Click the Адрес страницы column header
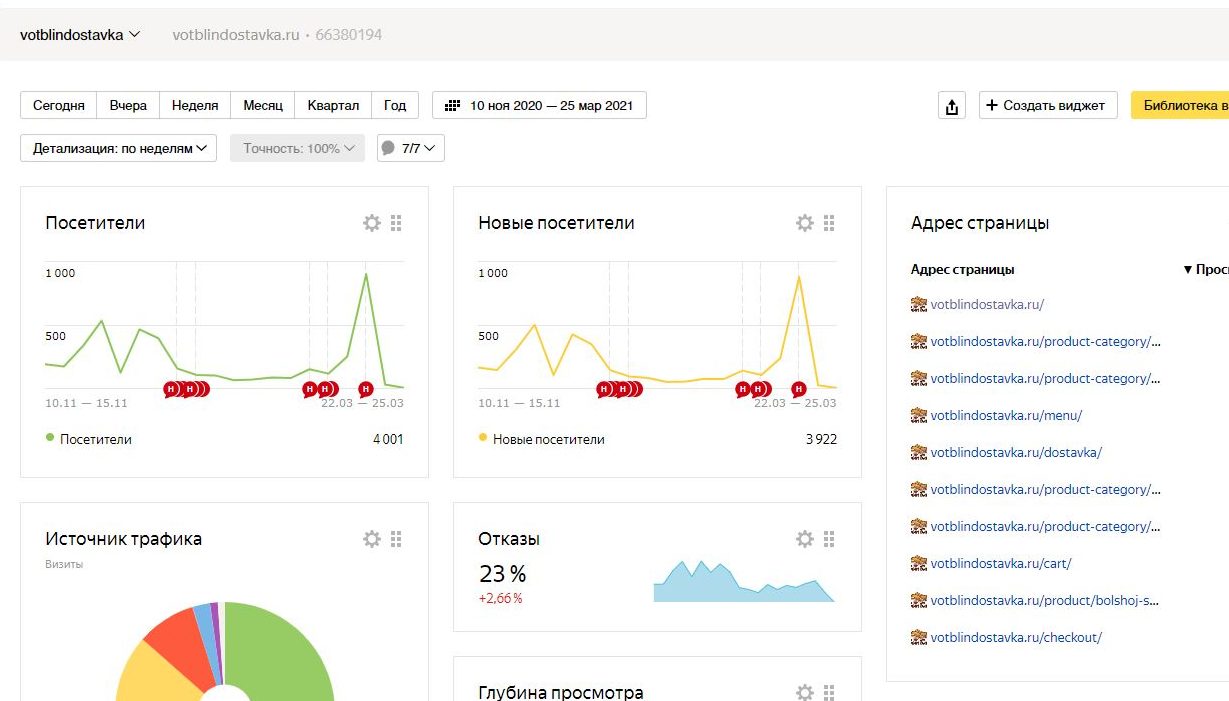Image resolution: width=1229 pixels, height=701 pixels. [x=962, y=270]
